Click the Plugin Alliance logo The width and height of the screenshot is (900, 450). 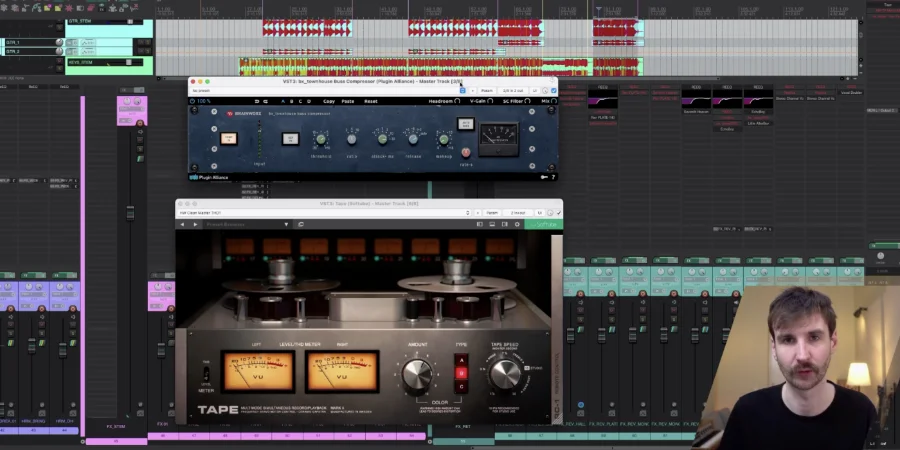209,177
